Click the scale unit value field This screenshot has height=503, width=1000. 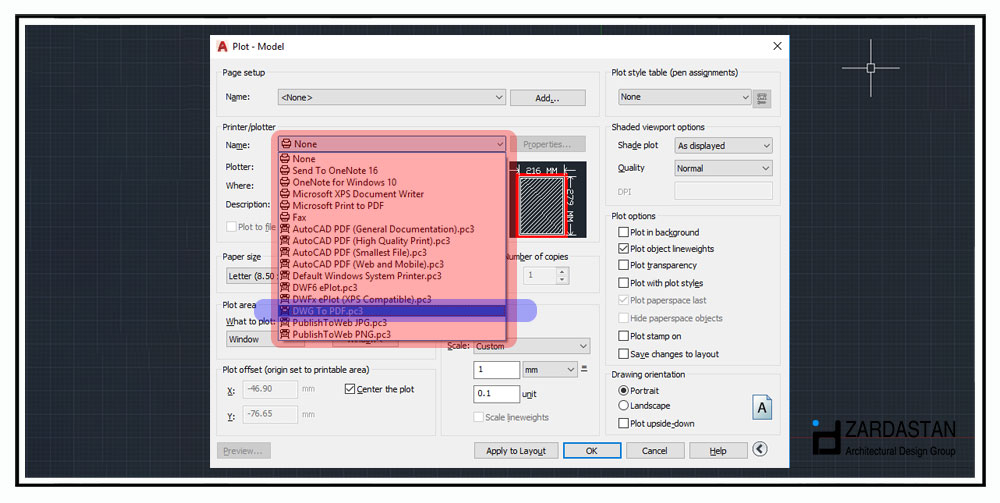click(496, 394)
